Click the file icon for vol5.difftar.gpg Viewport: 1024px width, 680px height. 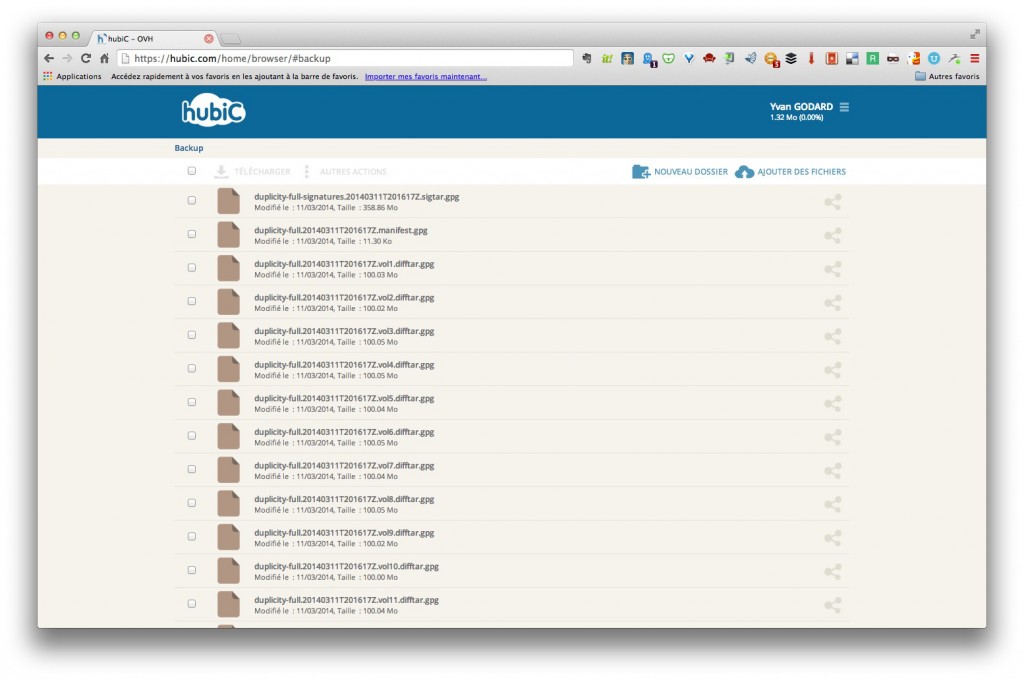coord(229,403)
